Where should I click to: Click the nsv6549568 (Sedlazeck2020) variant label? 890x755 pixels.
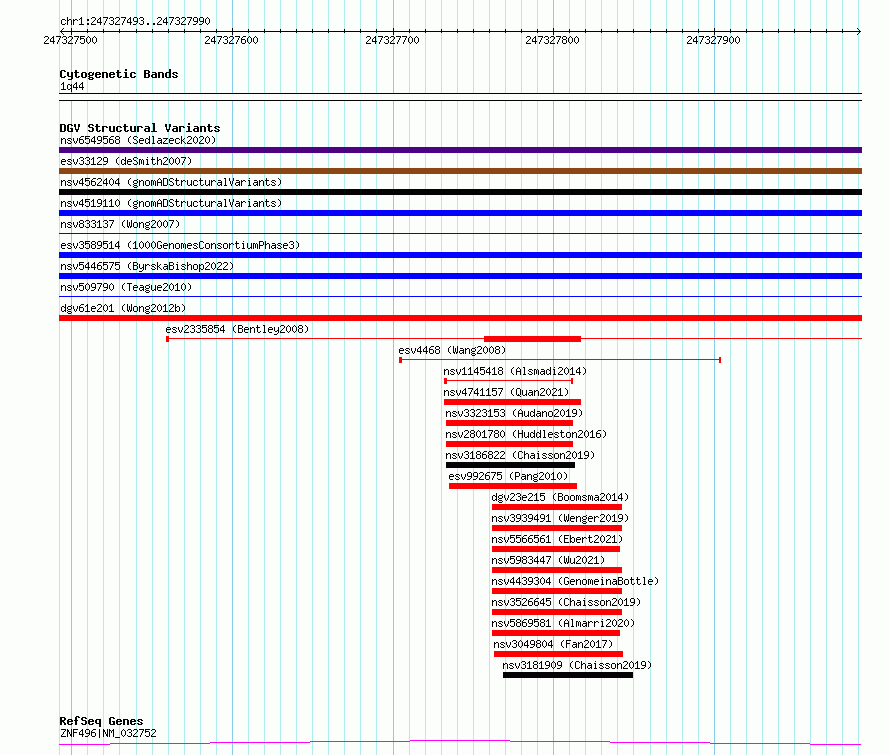pyautogui.click(x=137, y=140)
